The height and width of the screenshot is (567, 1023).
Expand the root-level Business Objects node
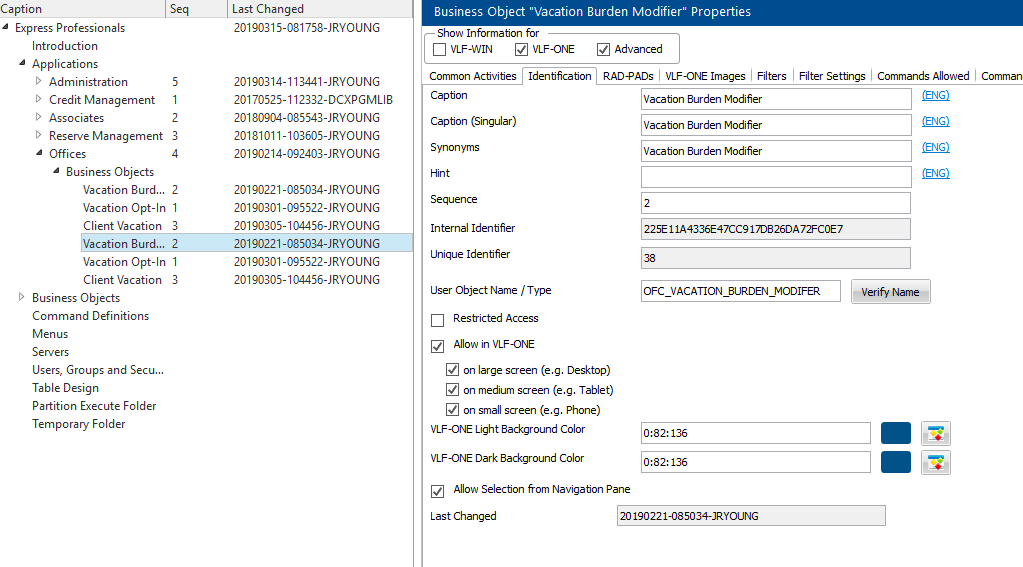coord(22,298)
